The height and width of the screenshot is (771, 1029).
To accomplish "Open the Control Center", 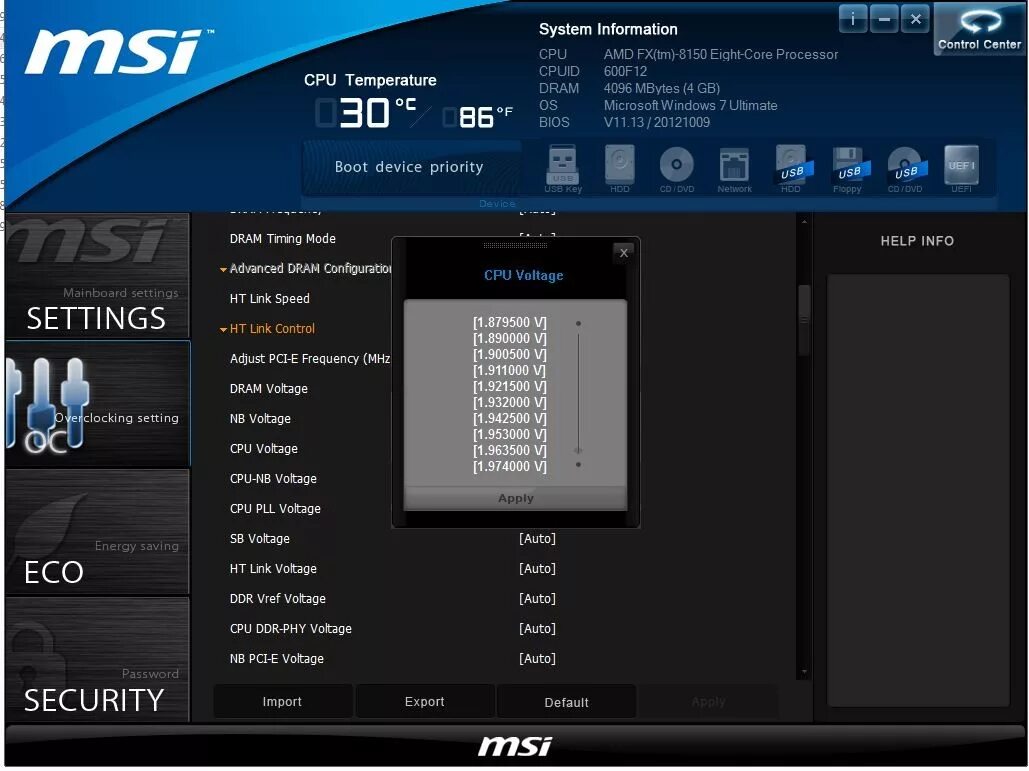I will coord(979,28).
